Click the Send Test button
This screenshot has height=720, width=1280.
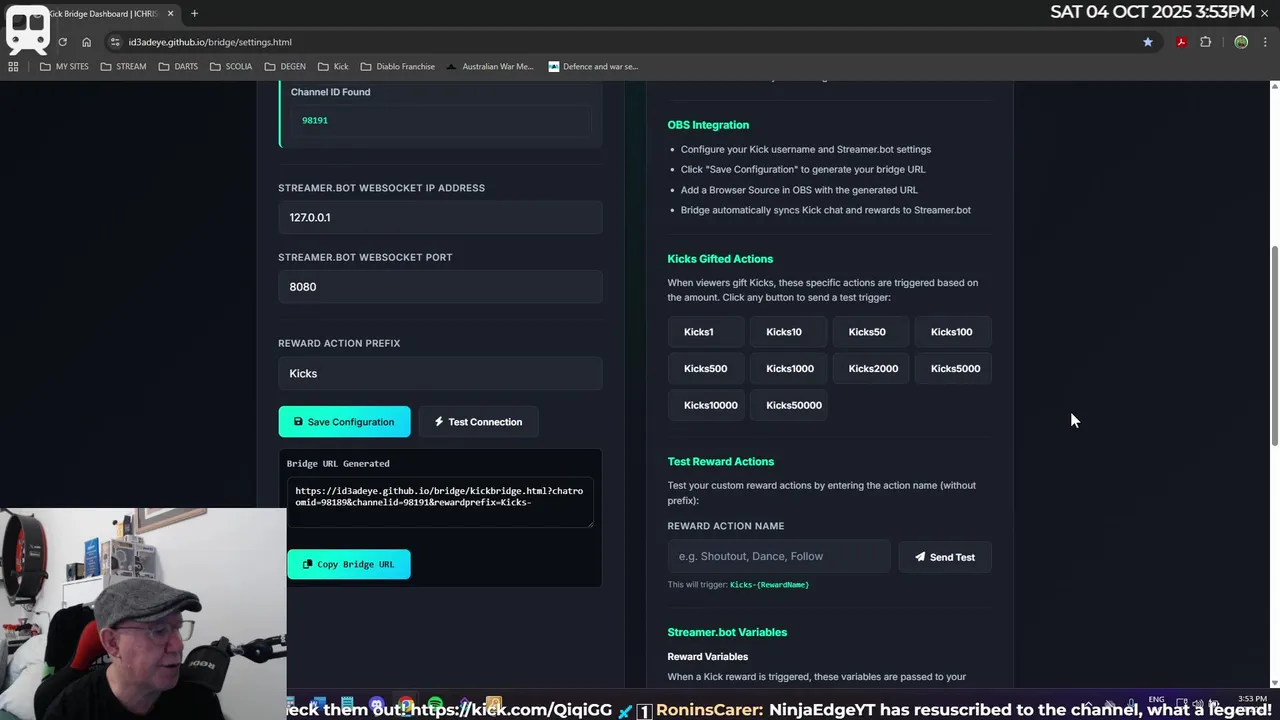coord(945,557)
